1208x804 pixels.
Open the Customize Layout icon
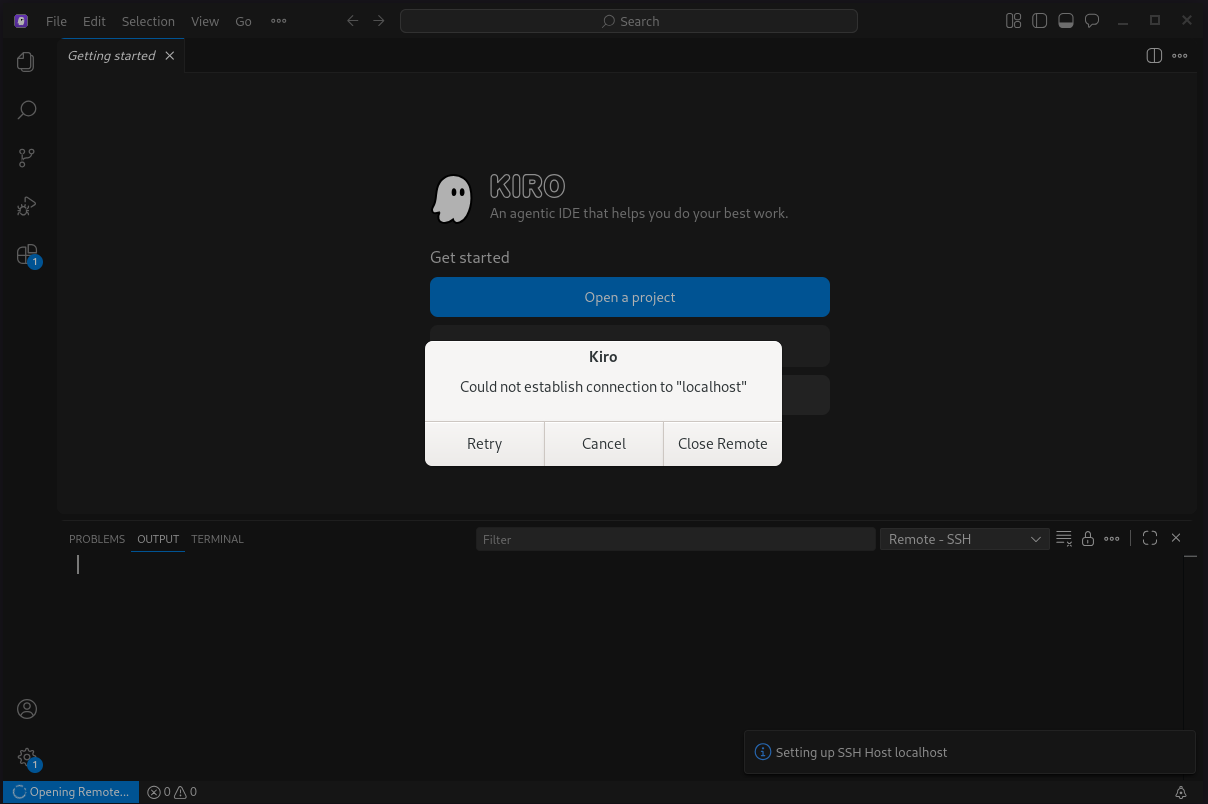[1014, 21]
